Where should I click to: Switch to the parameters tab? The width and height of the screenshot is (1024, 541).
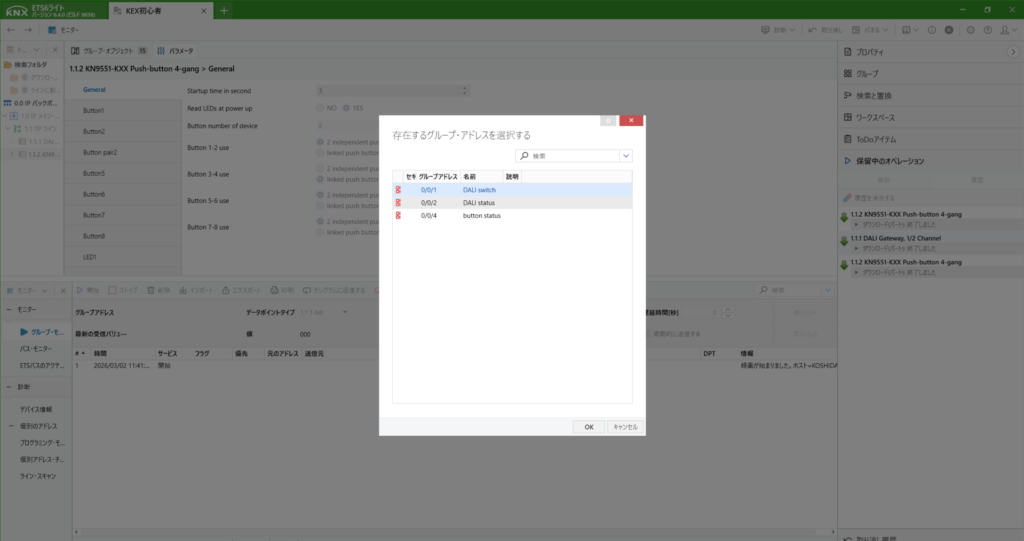coord(175,50)
